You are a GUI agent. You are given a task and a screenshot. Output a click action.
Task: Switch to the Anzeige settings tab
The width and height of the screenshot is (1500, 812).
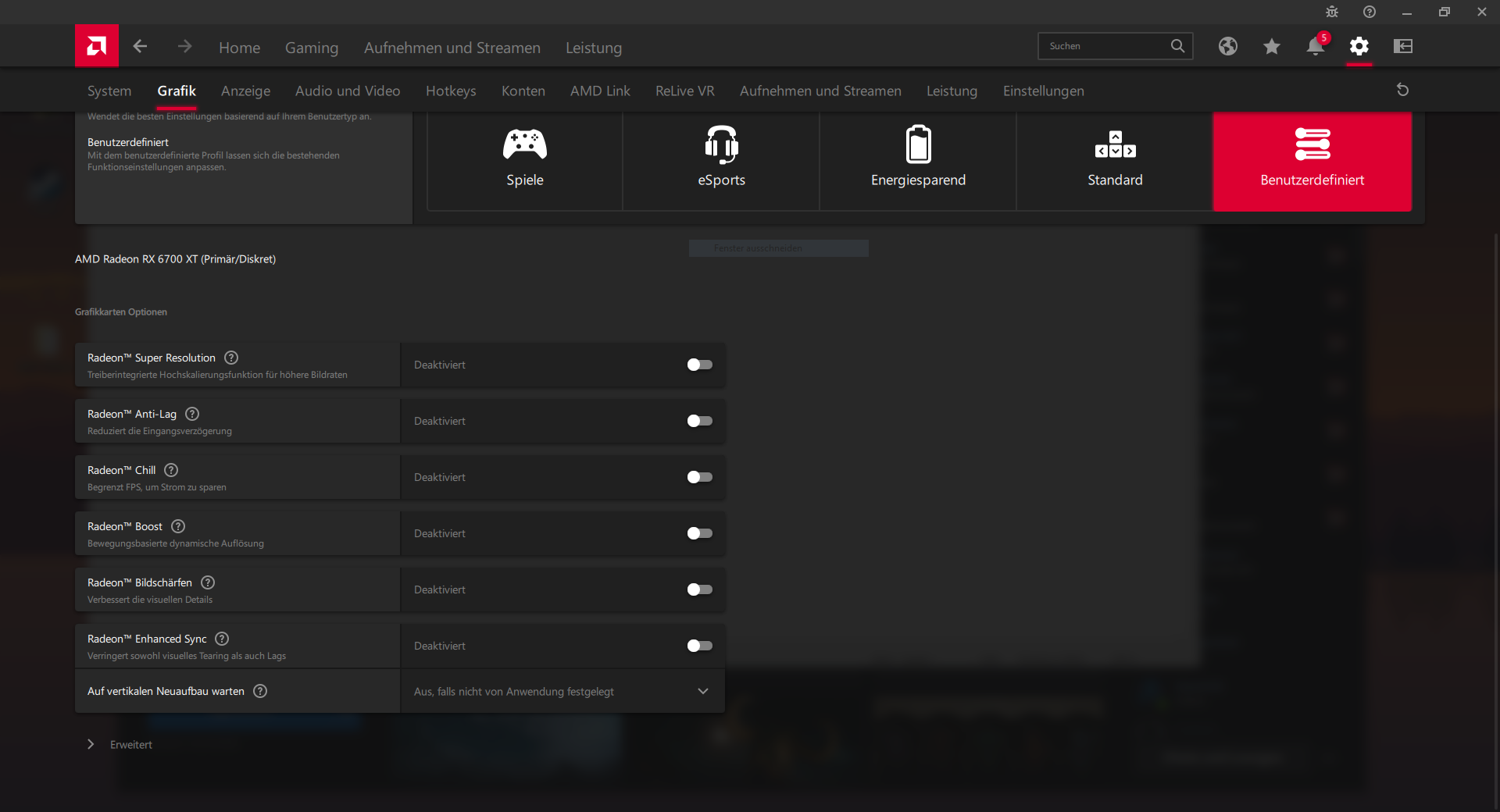(245, 91)
